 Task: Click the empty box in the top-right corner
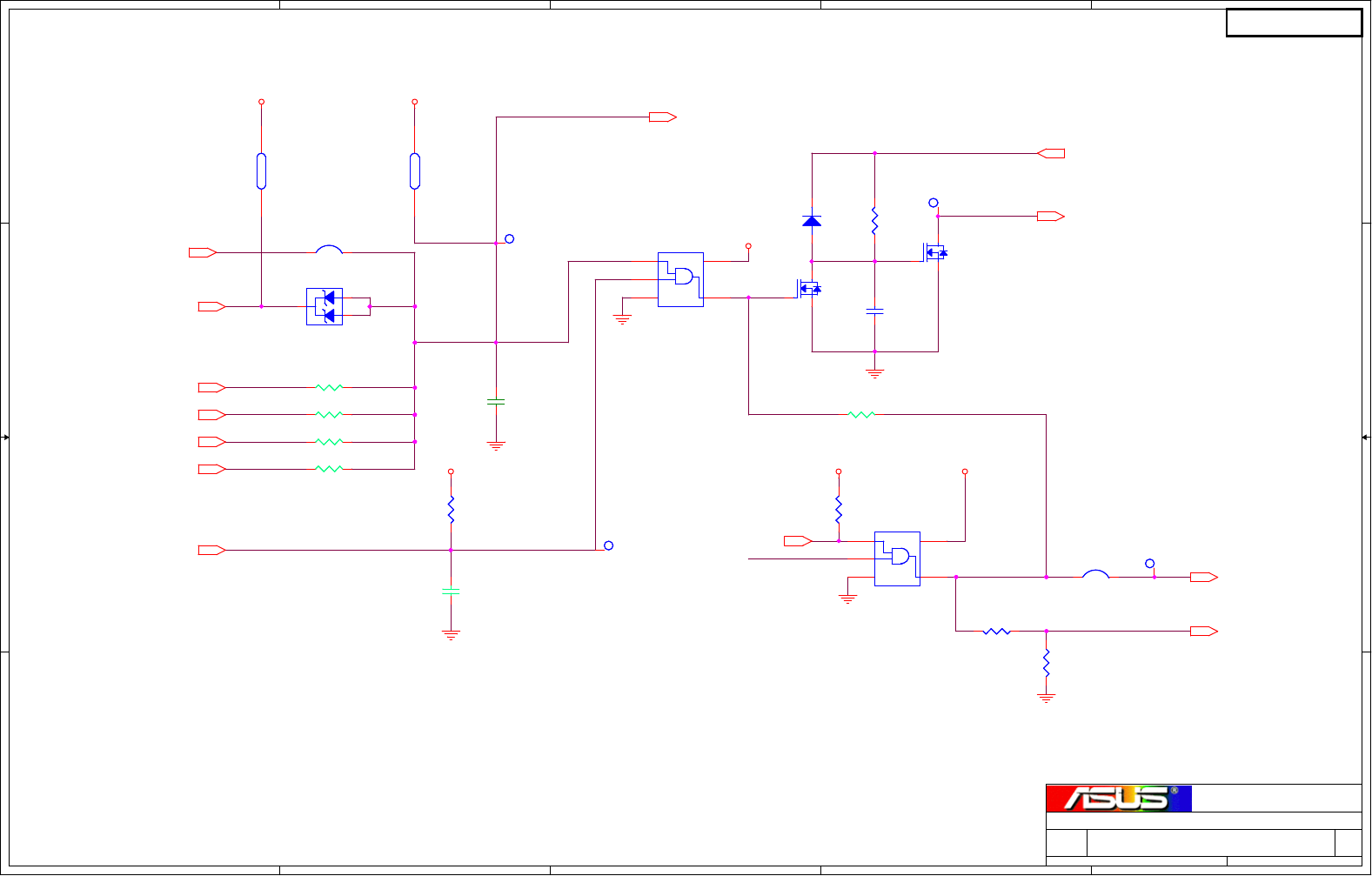pyautogui.click(x=1295, y=23)
